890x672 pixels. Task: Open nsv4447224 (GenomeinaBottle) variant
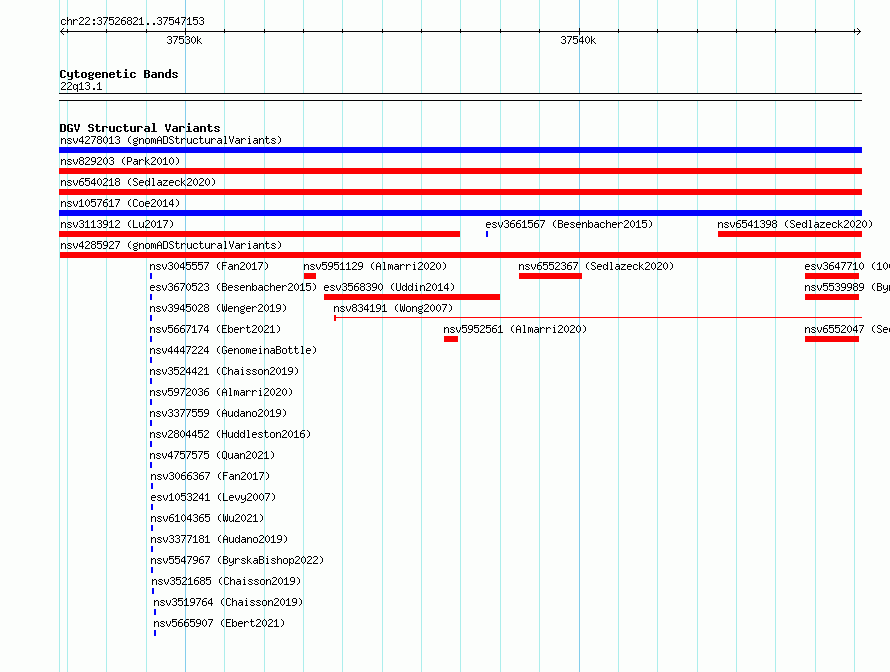pyautogui.click(x=233, y=350)
